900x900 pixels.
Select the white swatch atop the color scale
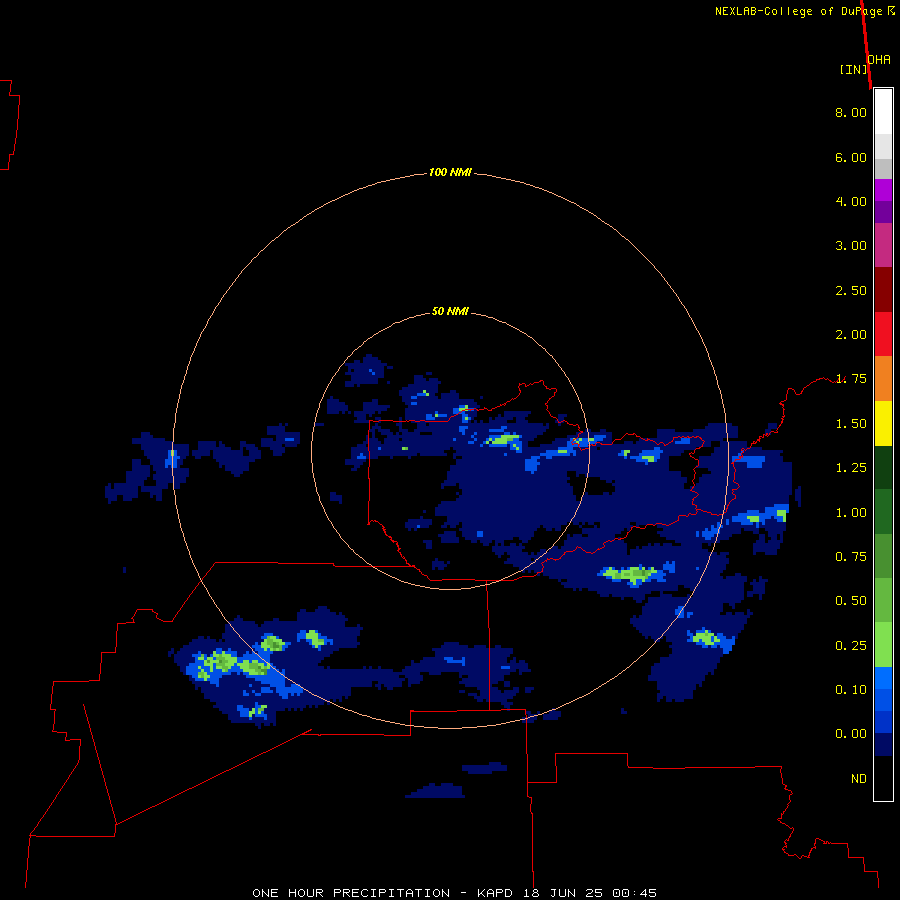pyautogui.click(x=883, y=112)
